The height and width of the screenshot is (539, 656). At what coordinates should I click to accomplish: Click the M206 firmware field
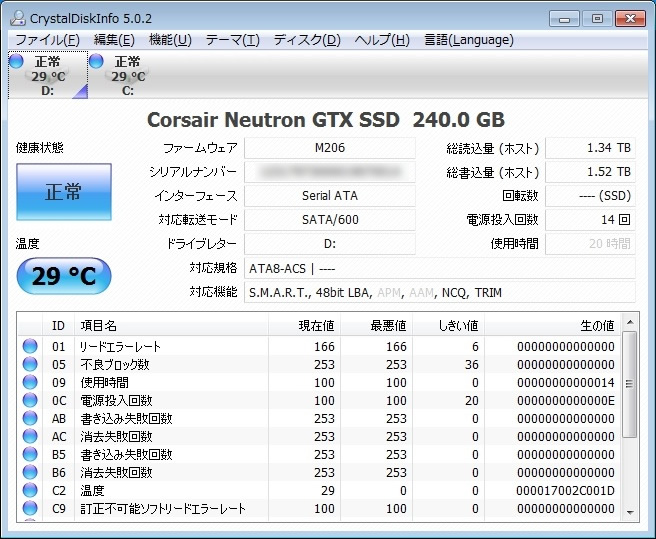coord(330,148)
